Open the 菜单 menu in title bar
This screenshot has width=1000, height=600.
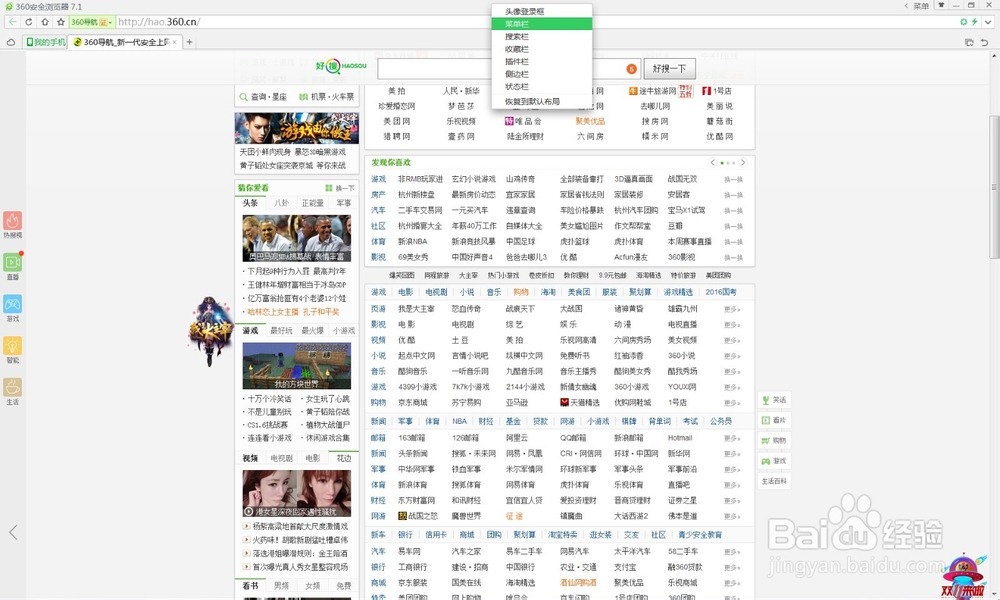click(x=921, y=6)
